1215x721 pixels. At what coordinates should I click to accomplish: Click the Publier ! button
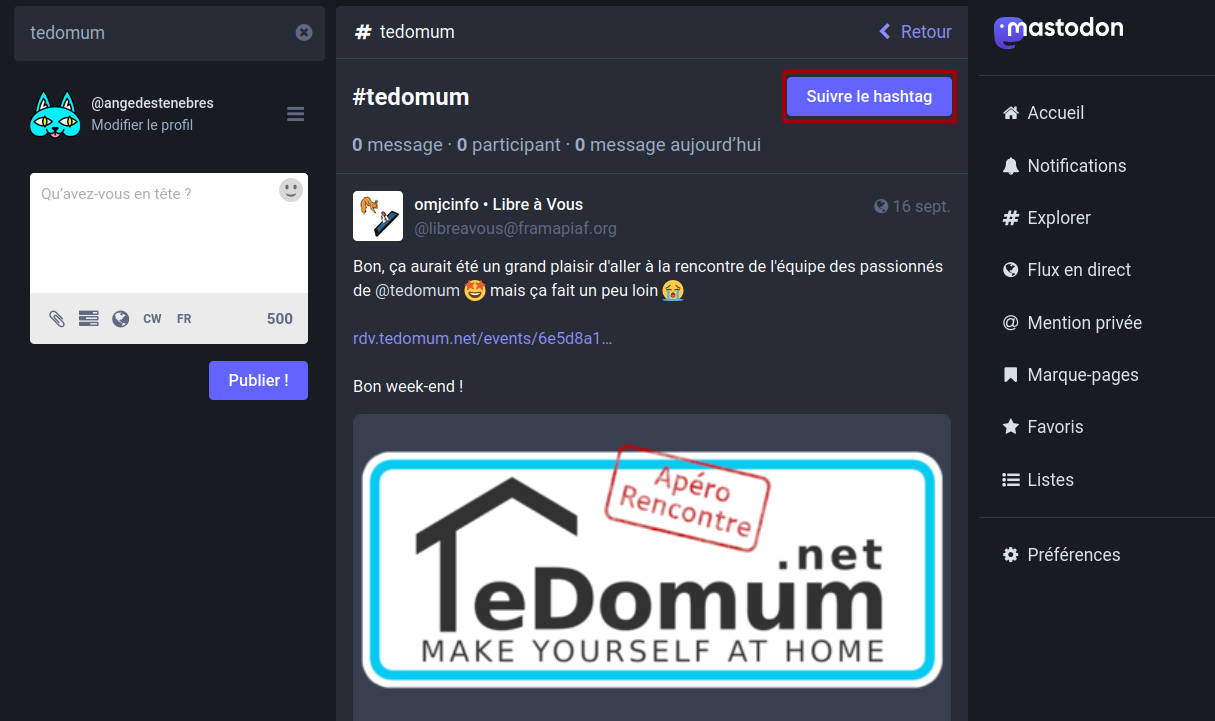[258, 381]
